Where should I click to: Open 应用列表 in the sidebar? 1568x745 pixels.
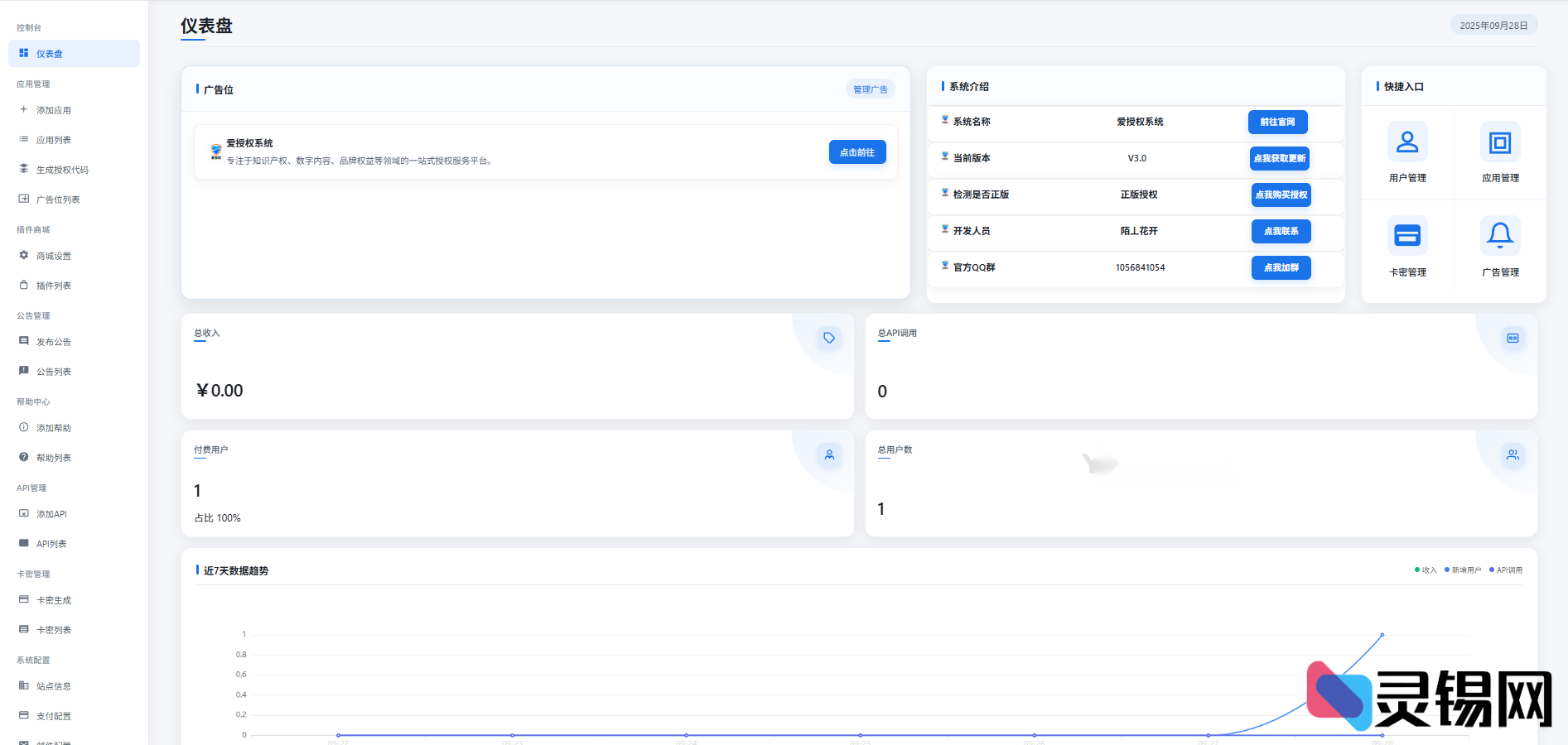[x=54, y=140]
